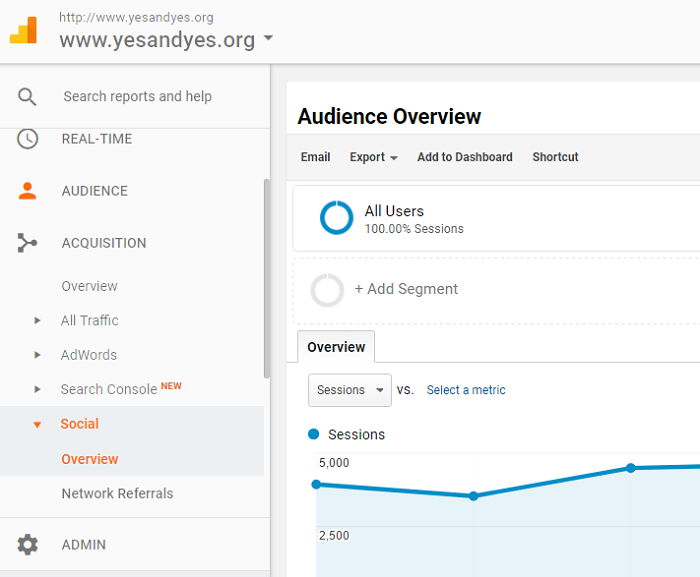Click the Google Analytics logo icon

pyautogui.click(x=23, y=31)
